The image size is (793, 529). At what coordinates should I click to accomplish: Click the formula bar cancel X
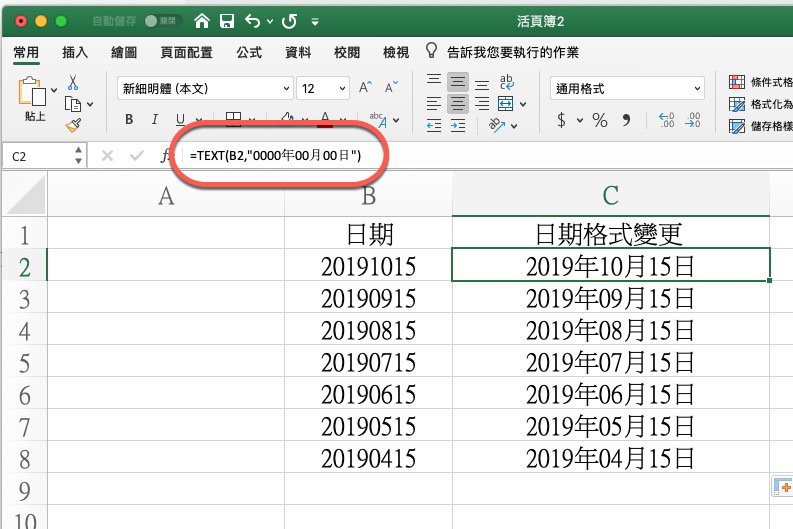[107, 155]
